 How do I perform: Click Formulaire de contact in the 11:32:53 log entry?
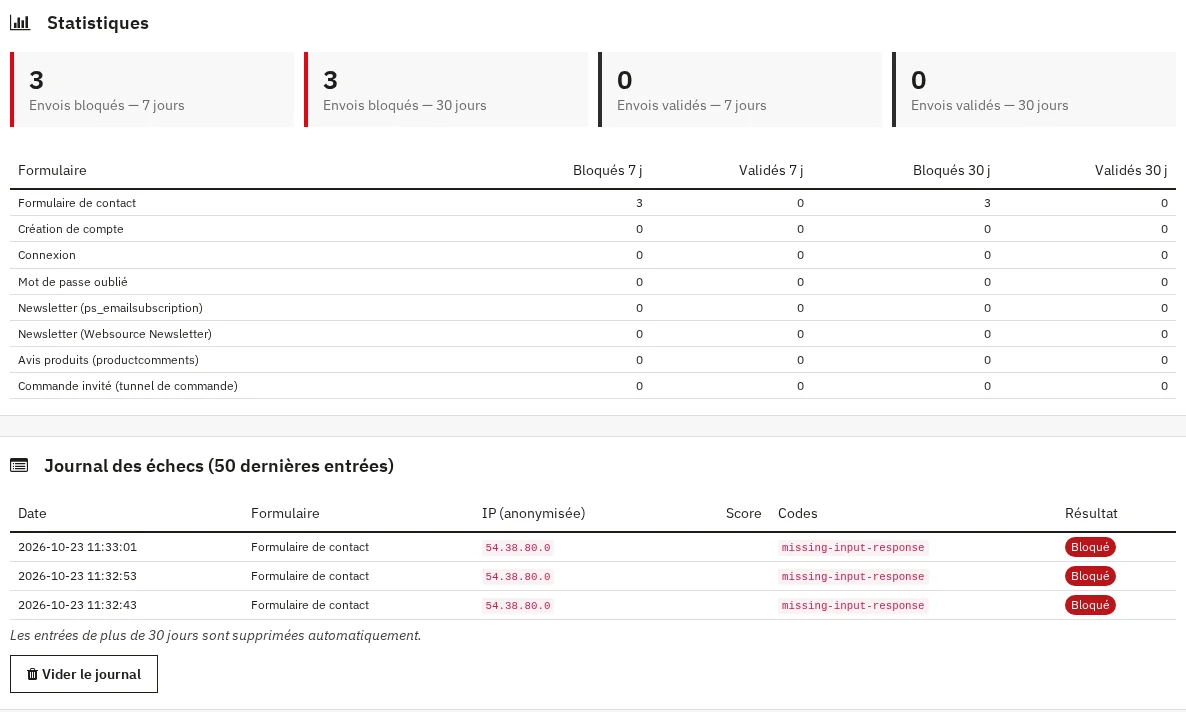(x=310, y=576)
